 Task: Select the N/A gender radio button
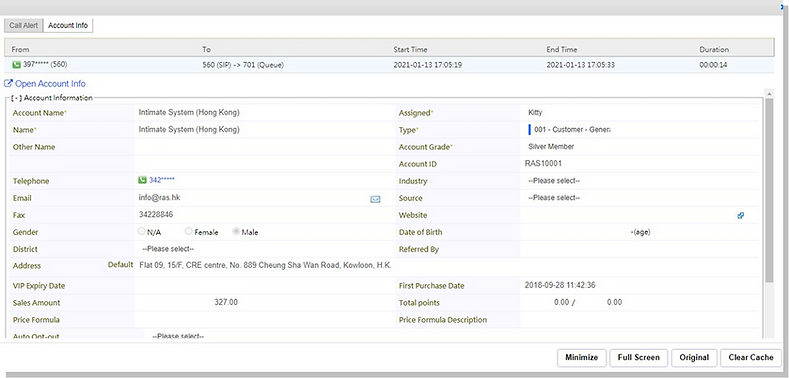[x=142, y=232]
